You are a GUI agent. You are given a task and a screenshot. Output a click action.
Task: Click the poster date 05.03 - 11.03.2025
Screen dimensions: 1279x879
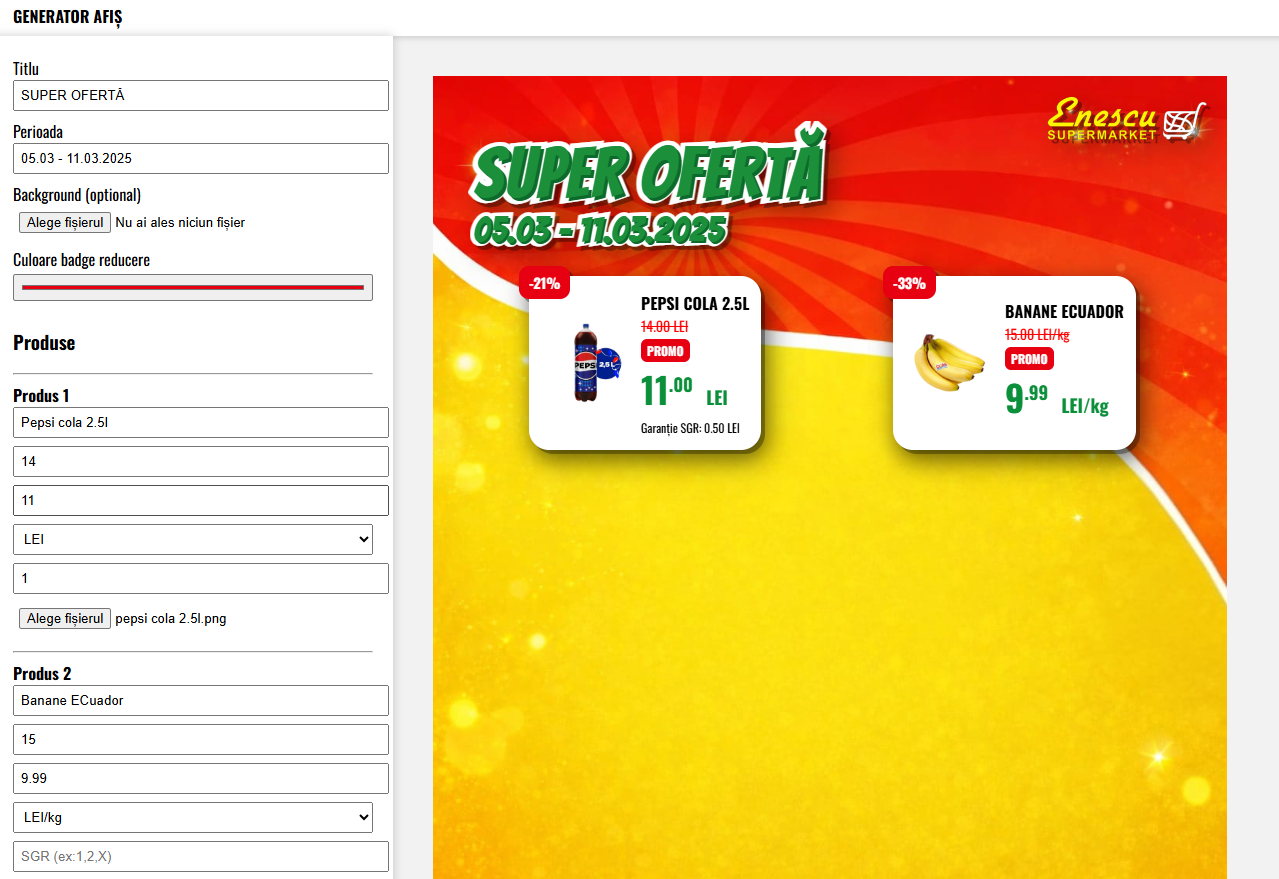599,230
